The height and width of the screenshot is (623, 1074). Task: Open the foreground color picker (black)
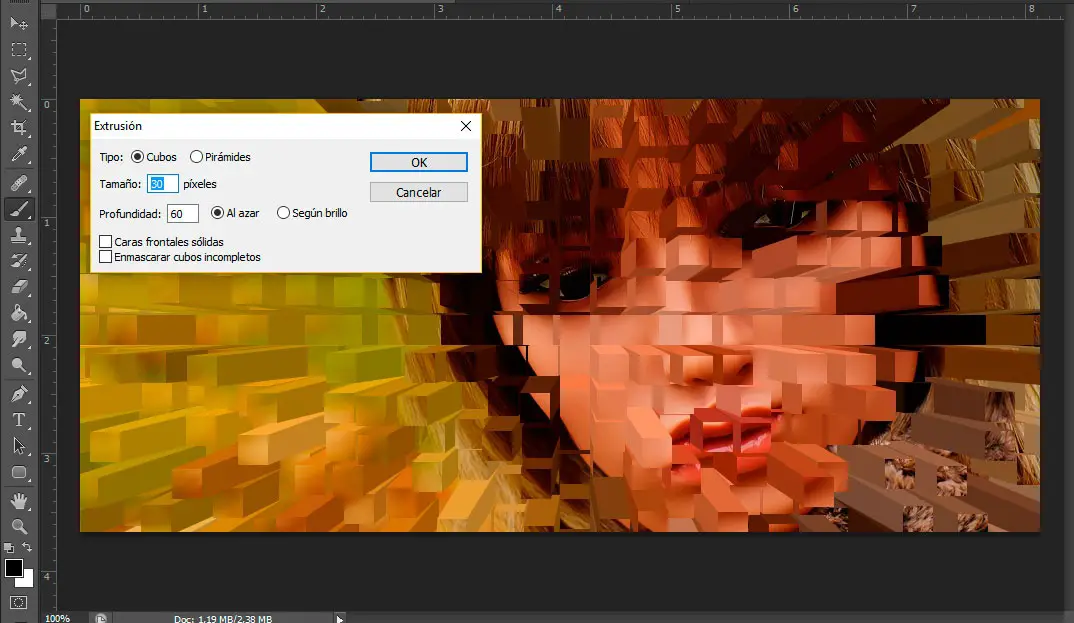12,566
